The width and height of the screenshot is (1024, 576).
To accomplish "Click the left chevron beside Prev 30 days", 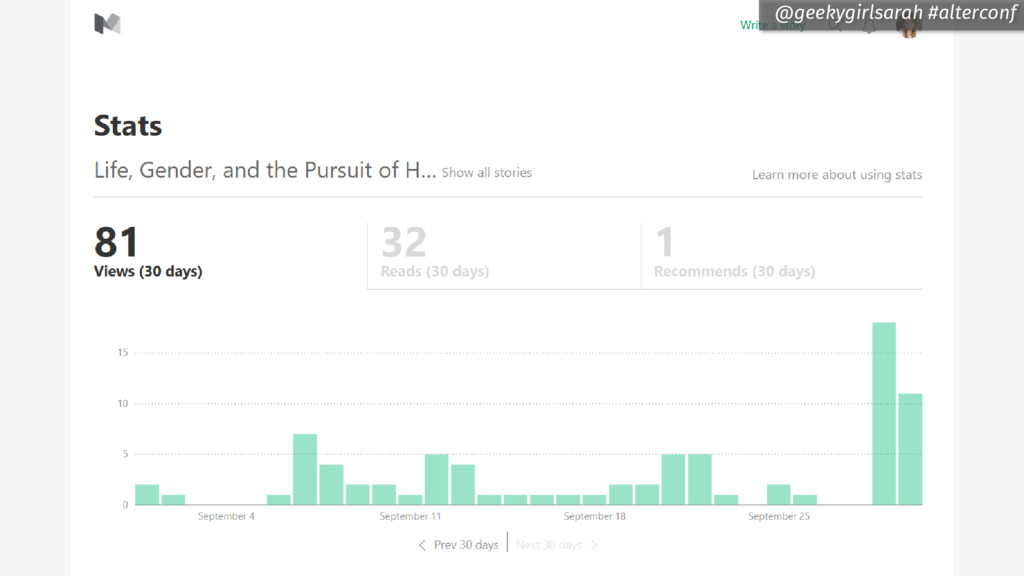I will pos(422,545).
